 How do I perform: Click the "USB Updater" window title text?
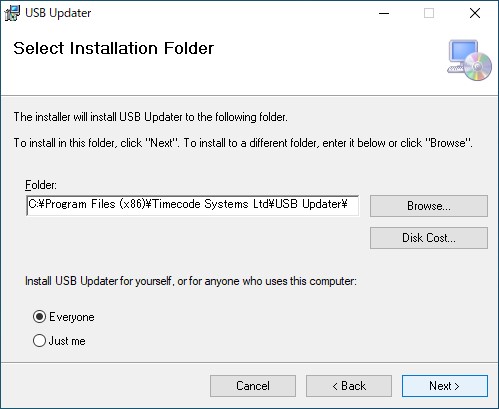click(58, 13)
